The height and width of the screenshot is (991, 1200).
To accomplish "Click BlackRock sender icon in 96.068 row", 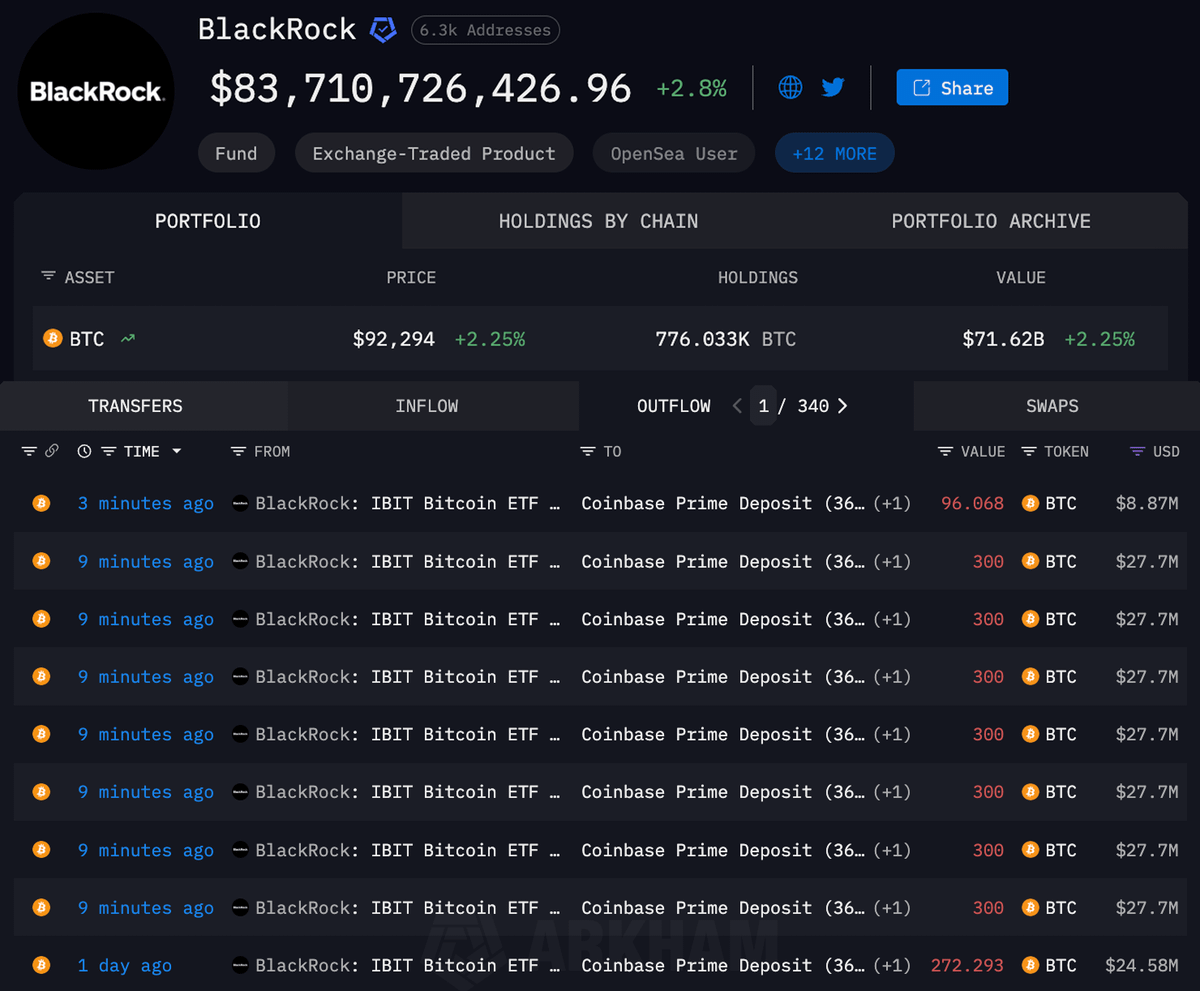I will [240, 503].
